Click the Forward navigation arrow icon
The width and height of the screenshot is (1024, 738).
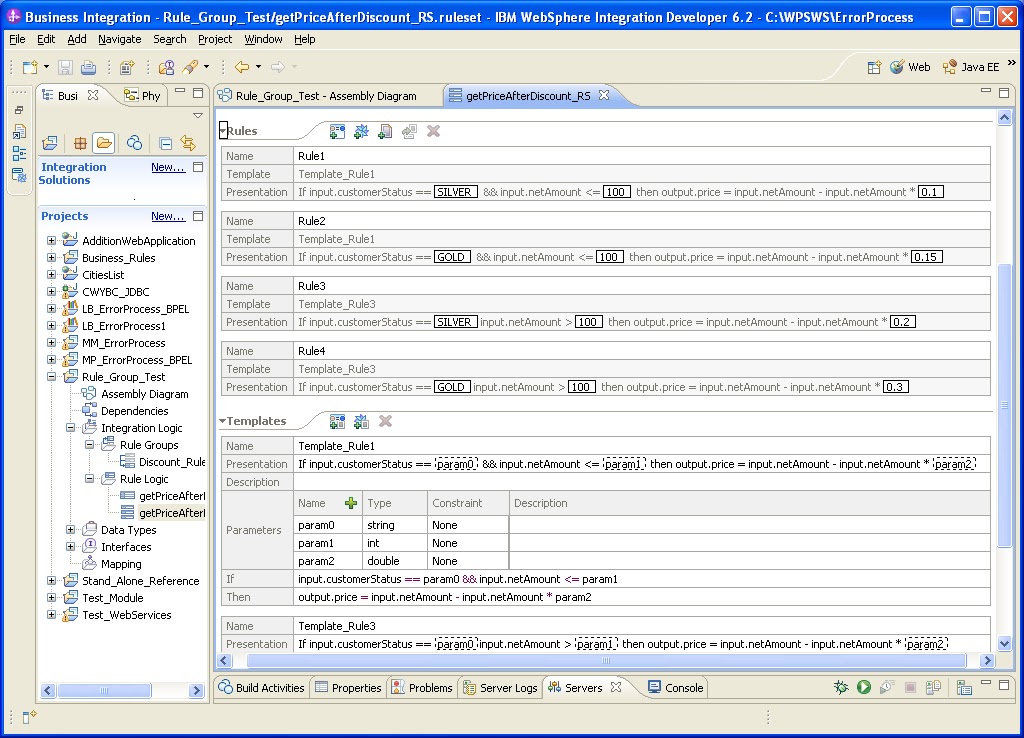(278, 67)
